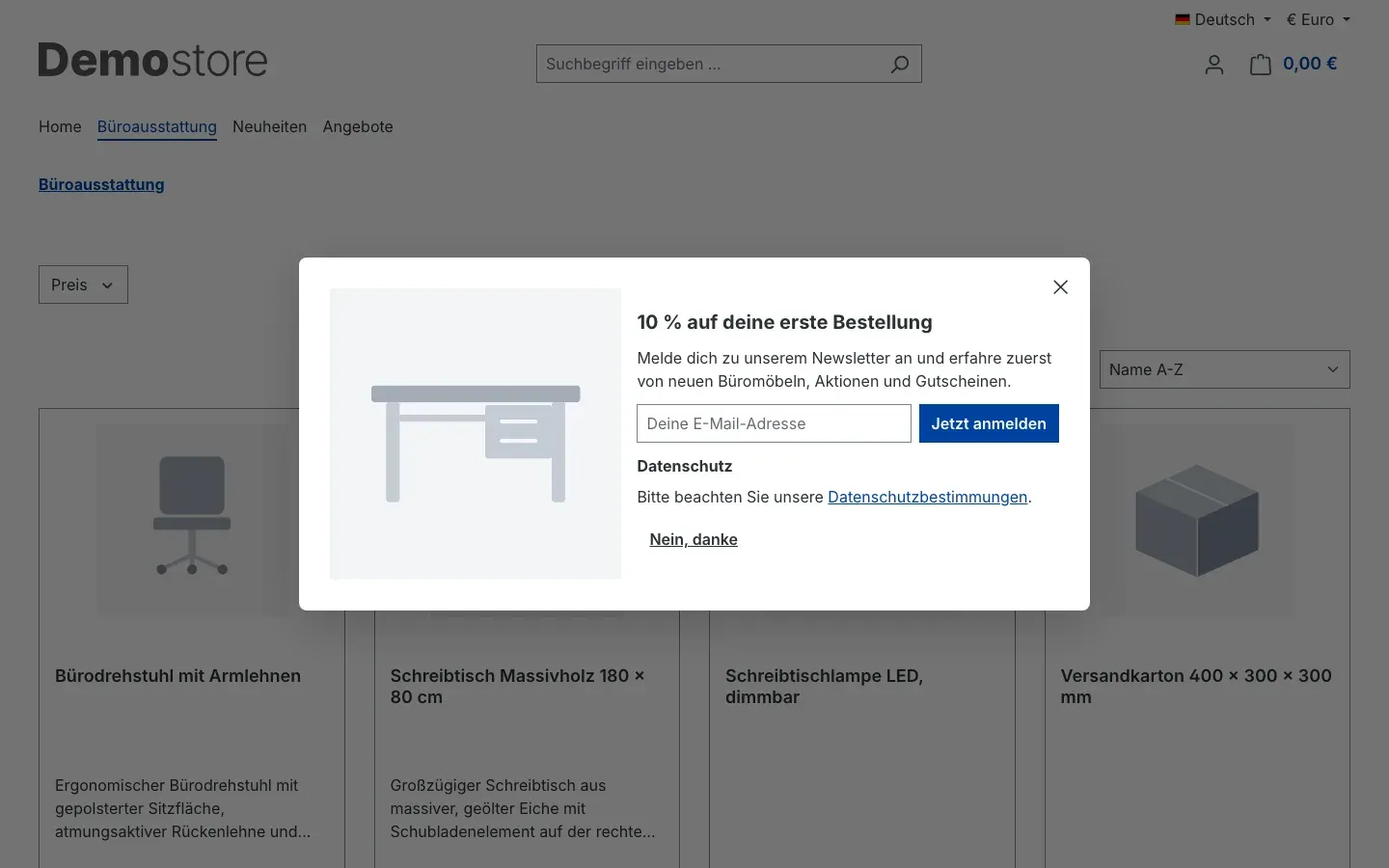Click the heading 10 % auf deine erste Bestellung
Screen dimensions: 1389x868
click(784, 322)
